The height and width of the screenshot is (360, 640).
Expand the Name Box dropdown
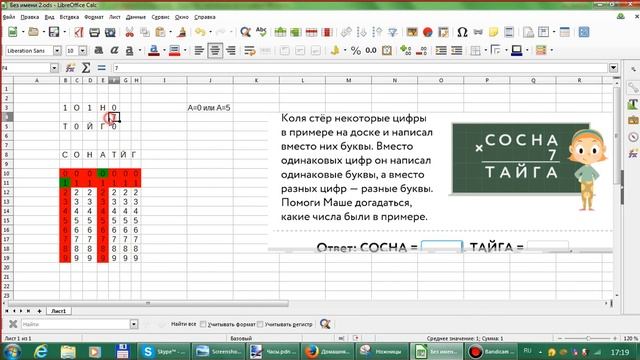(x=54, y=68)
